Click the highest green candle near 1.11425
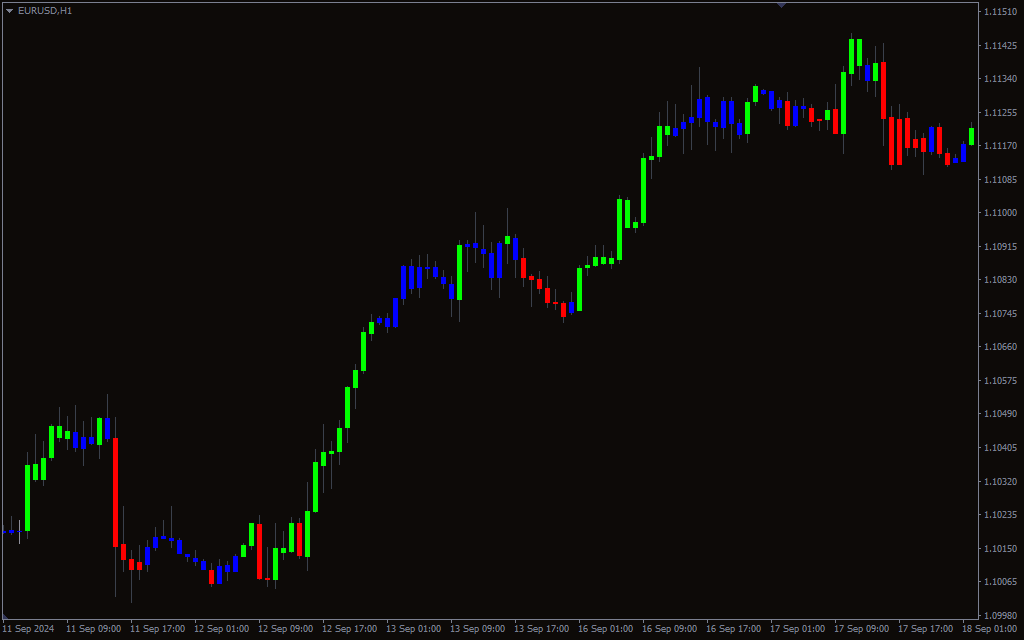Viewport: 1024px width, 640px height. point(852,56)
